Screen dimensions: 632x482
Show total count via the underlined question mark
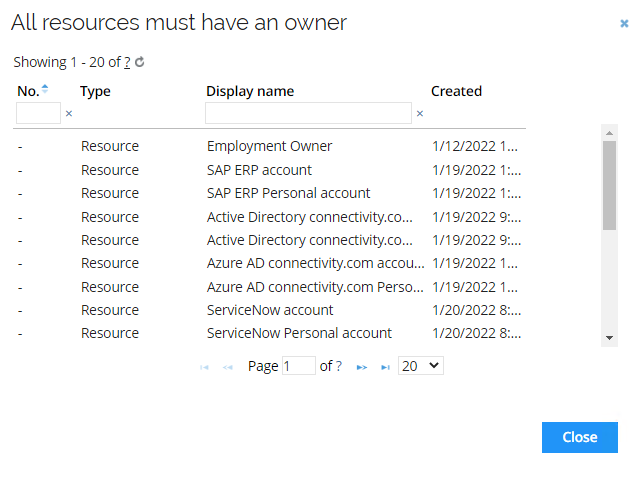[x=127, y=62]
